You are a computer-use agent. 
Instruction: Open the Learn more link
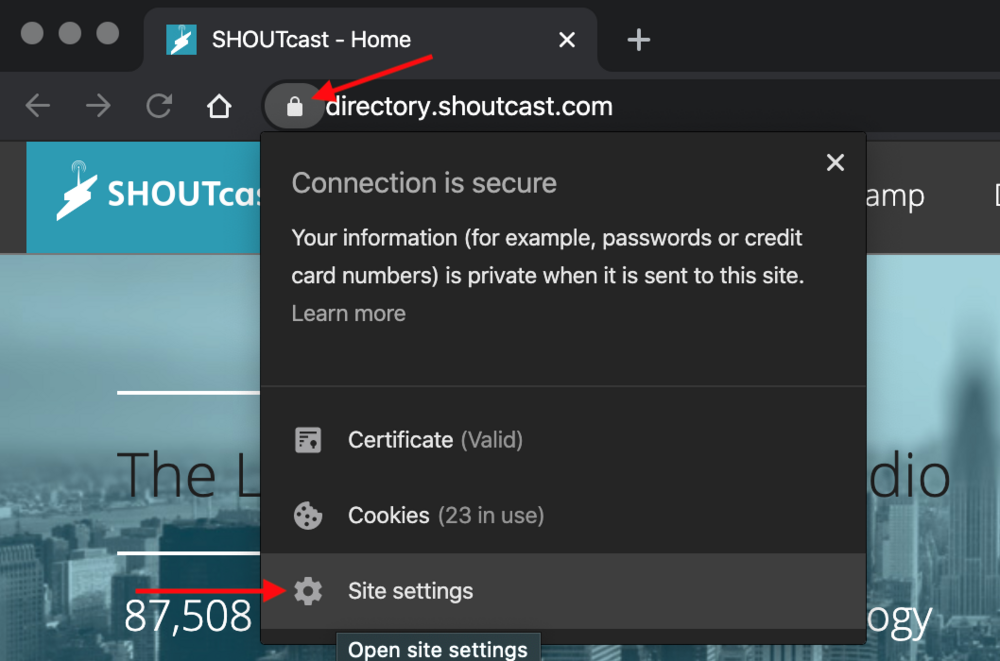[x=348, y=314]
